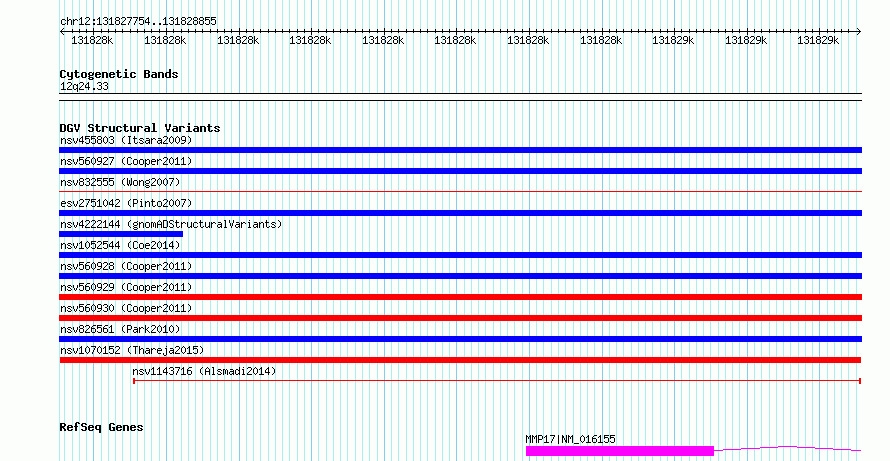This screenshot has height=461, width=890.
Task: Click the thin red line under nsv1143716 (Alsmadi2014)
Action: [x=497, y=381]
